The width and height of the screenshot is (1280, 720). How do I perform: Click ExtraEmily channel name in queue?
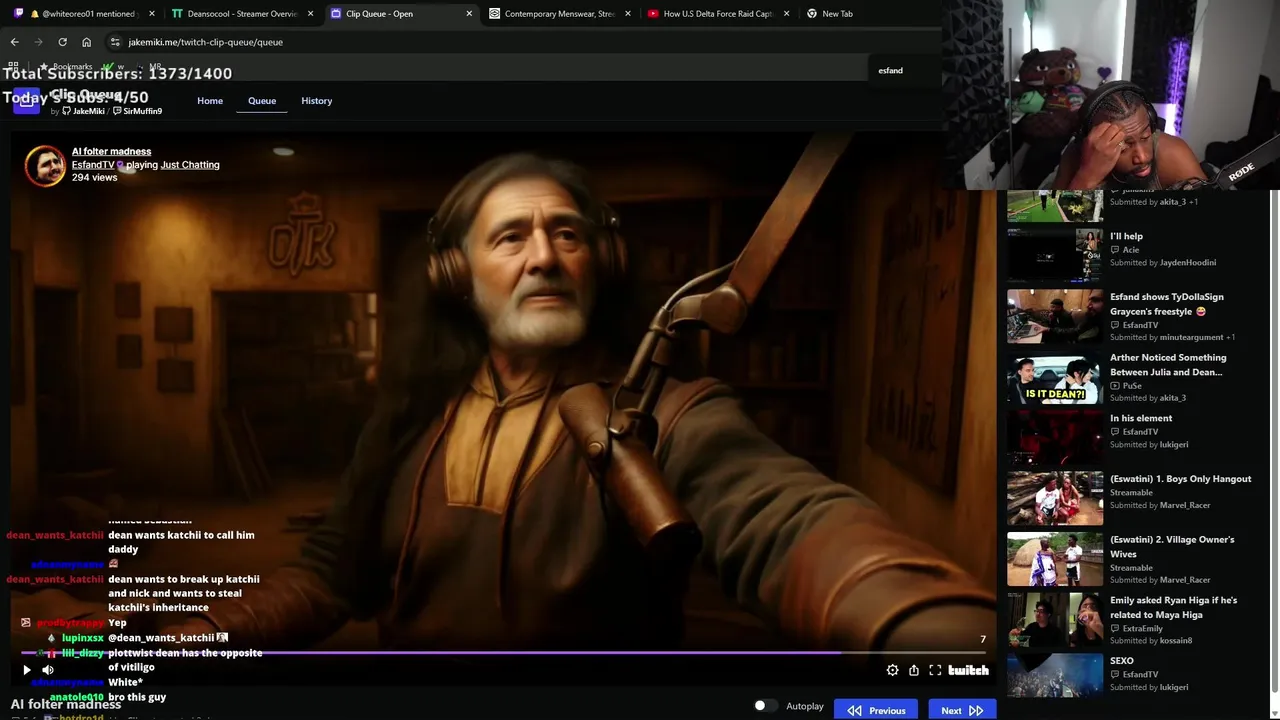click(1145, 628)
